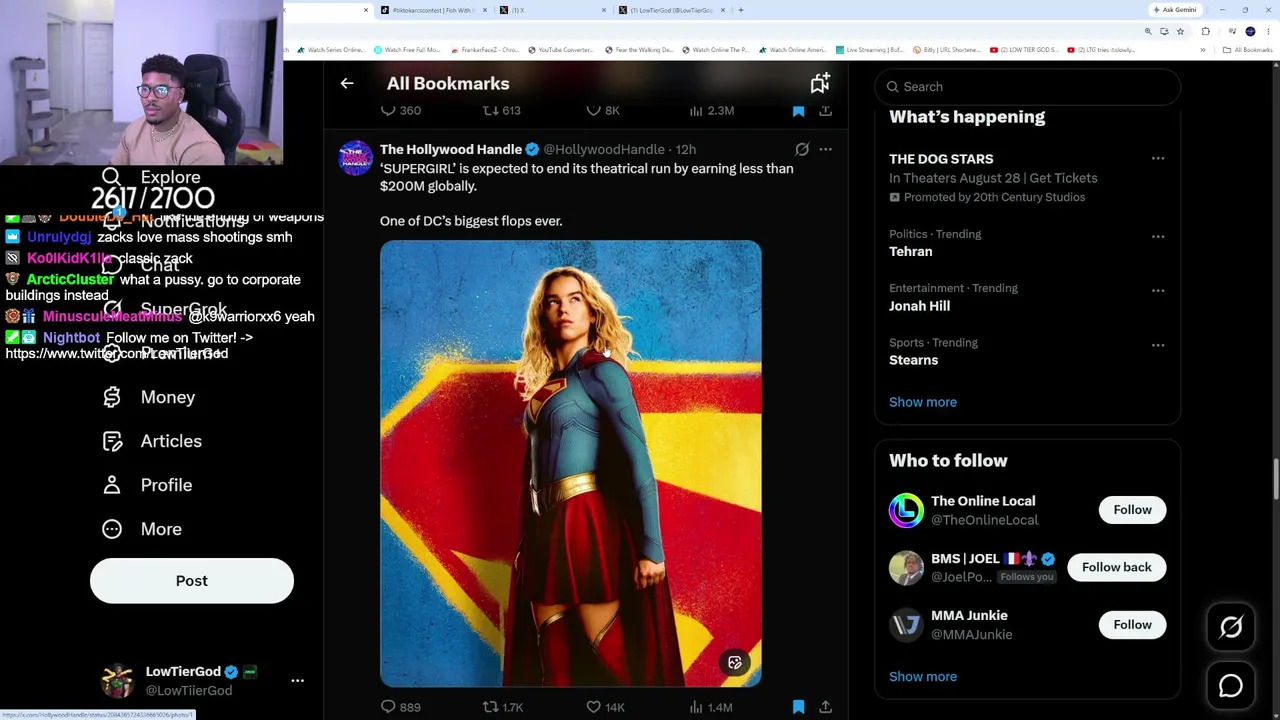Open more options on Hollywood Handle post

coord(825,150)
